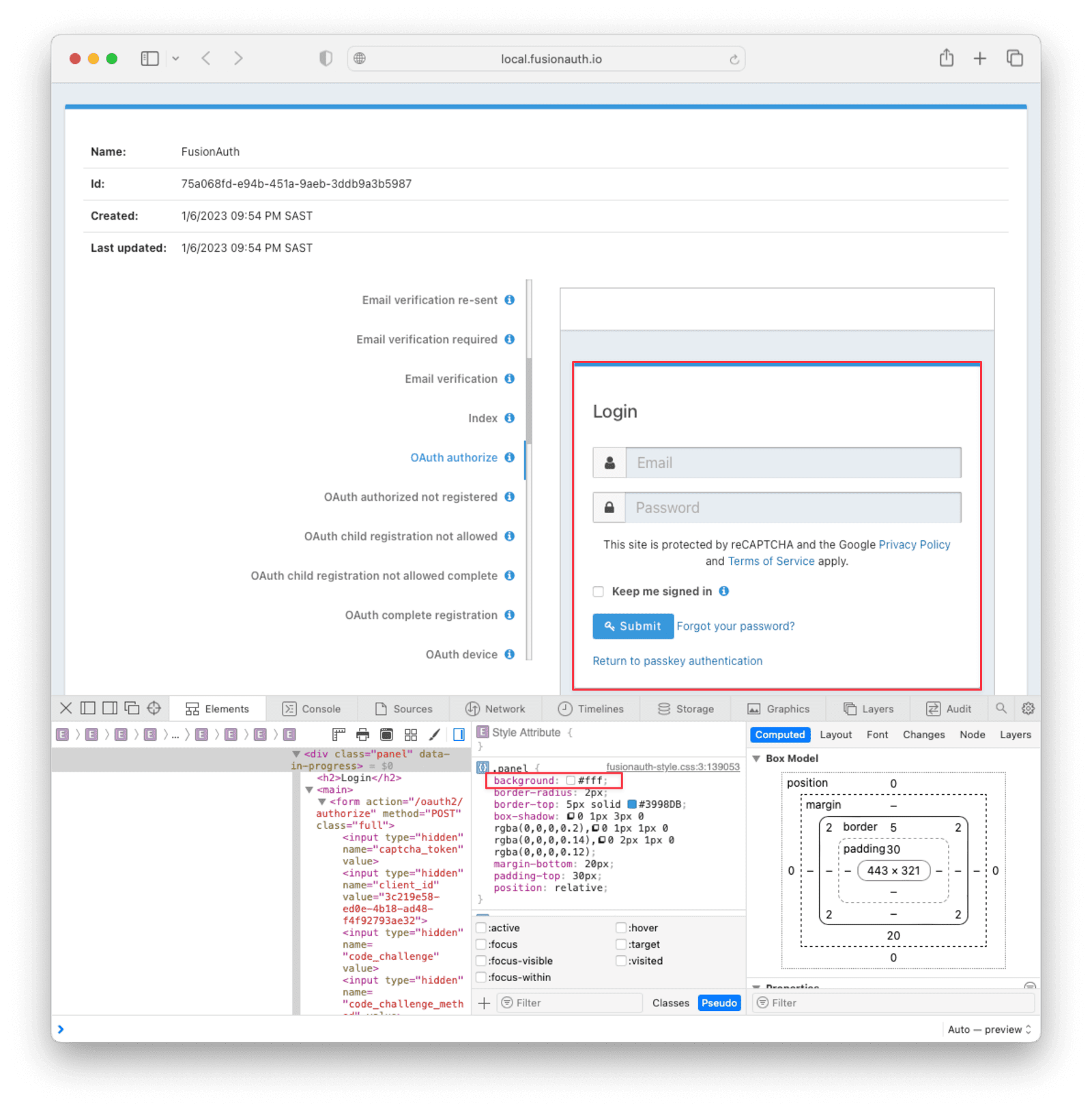This screenshot has width=1092, height=1110.
Task: Open the Network tab
Action: pos(495,709)
